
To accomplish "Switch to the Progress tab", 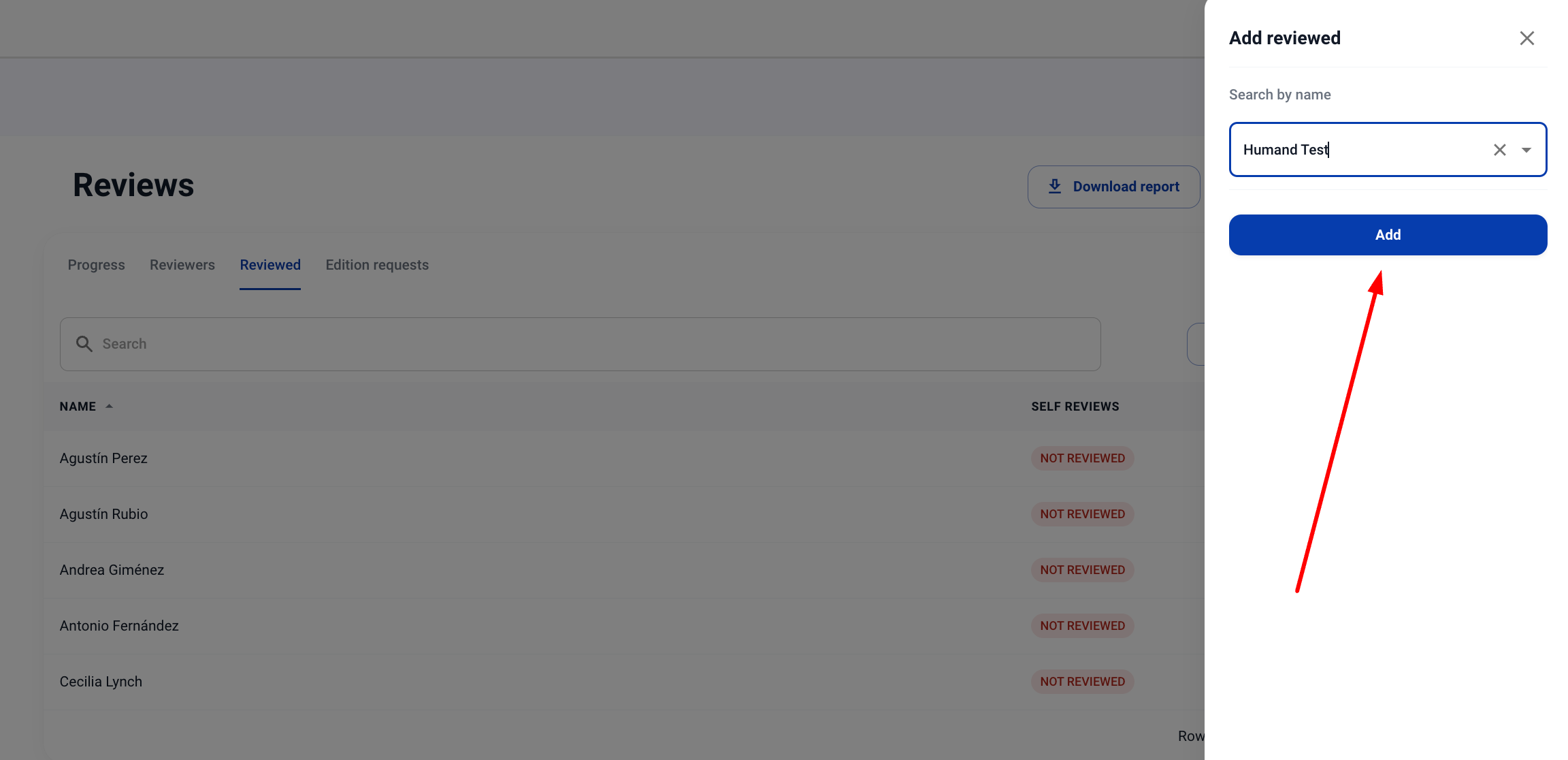I will (x=96, y=265).
